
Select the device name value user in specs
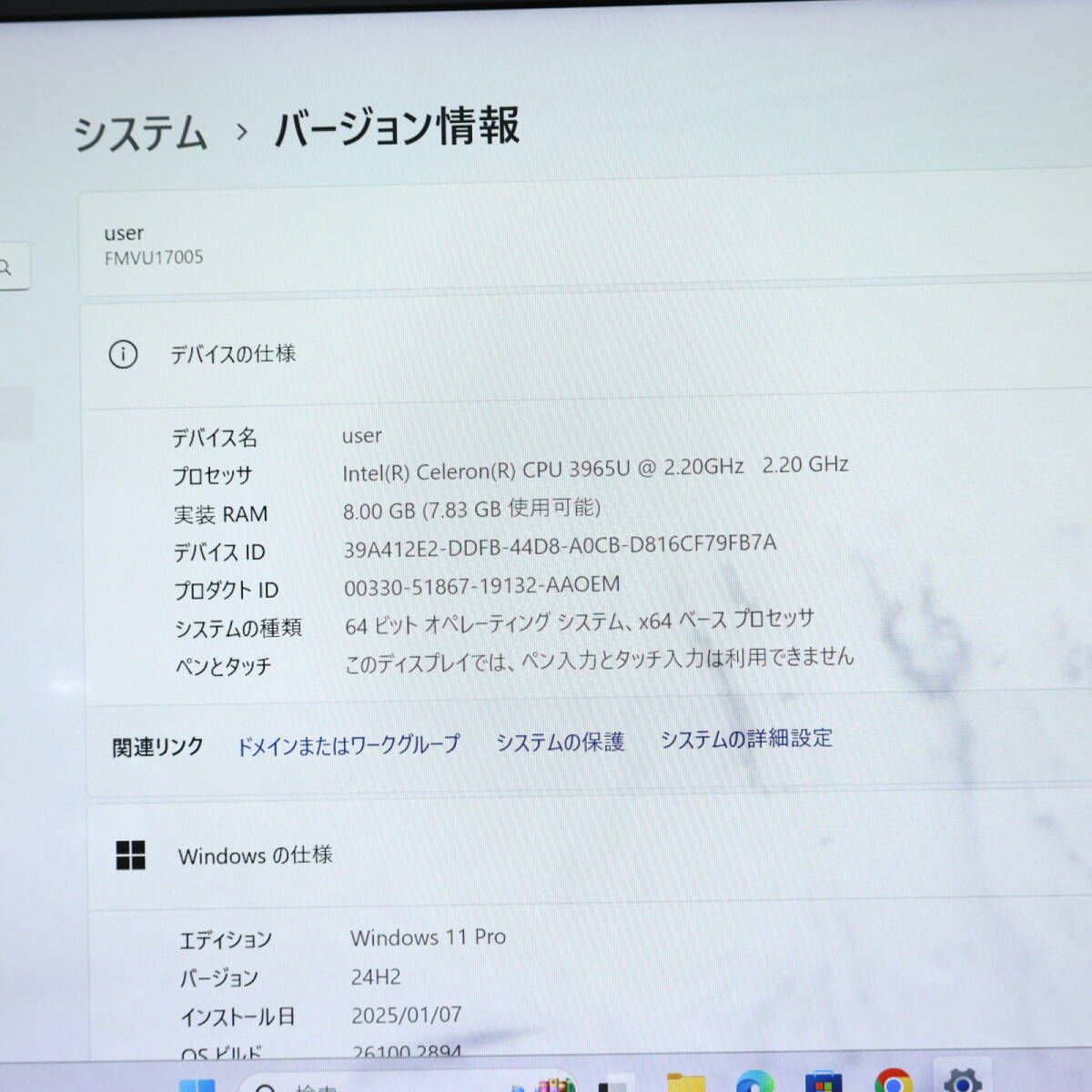click(361, 436)
